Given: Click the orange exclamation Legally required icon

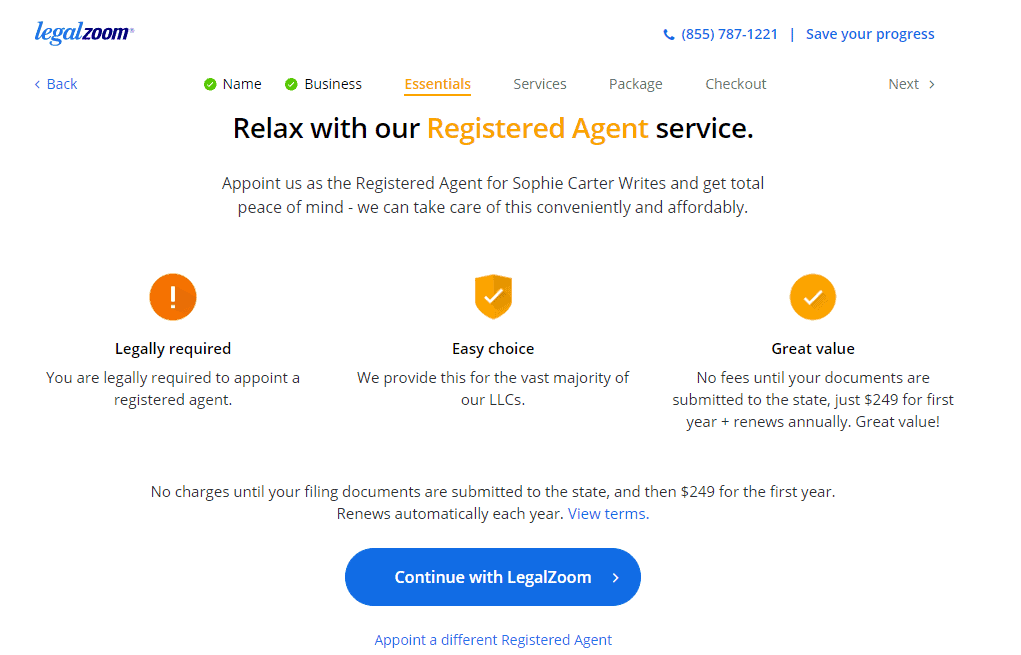Looking at the screenshot, I should click(x=173, y=297).
